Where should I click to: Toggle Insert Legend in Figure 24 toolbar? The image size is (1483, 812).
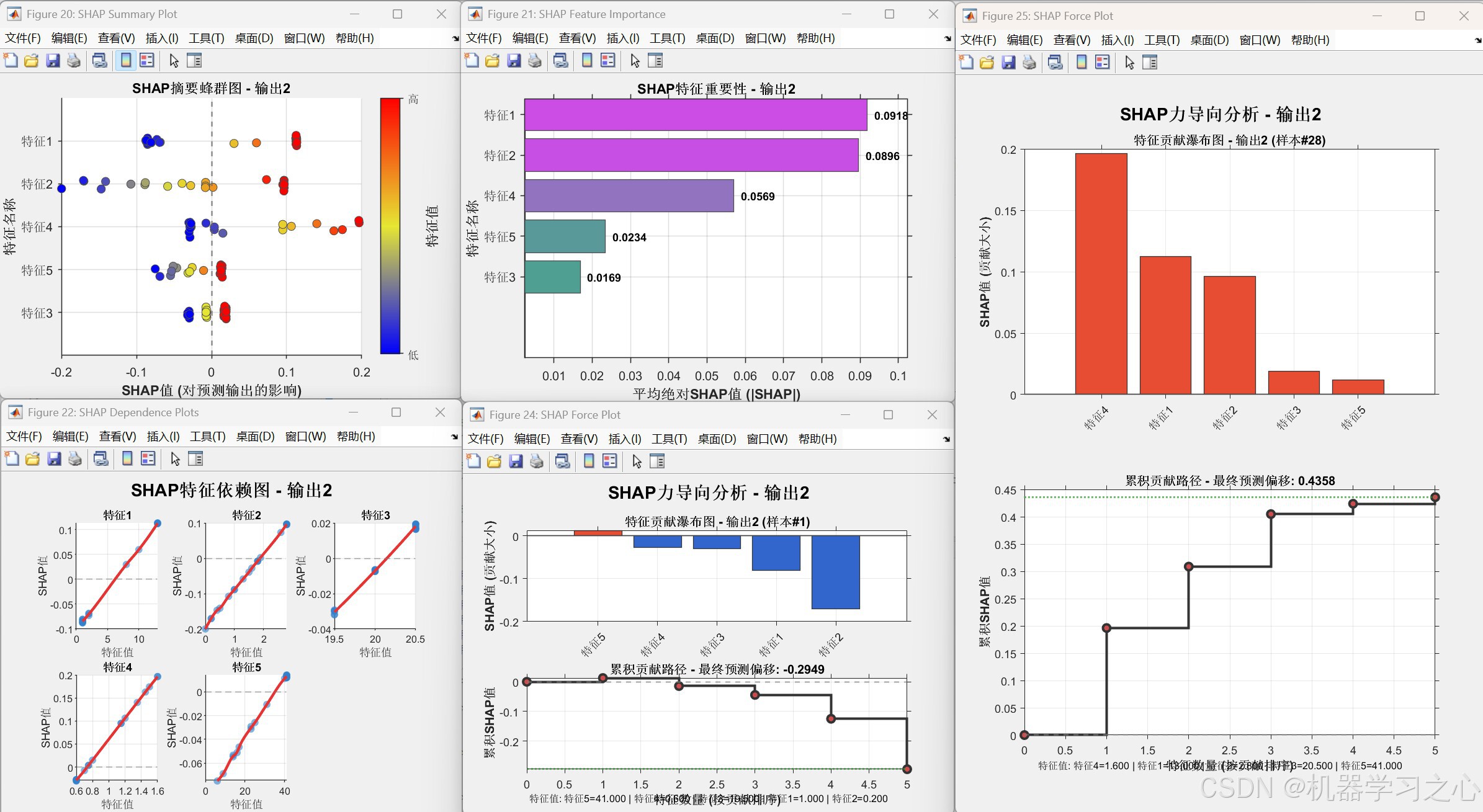610,461
